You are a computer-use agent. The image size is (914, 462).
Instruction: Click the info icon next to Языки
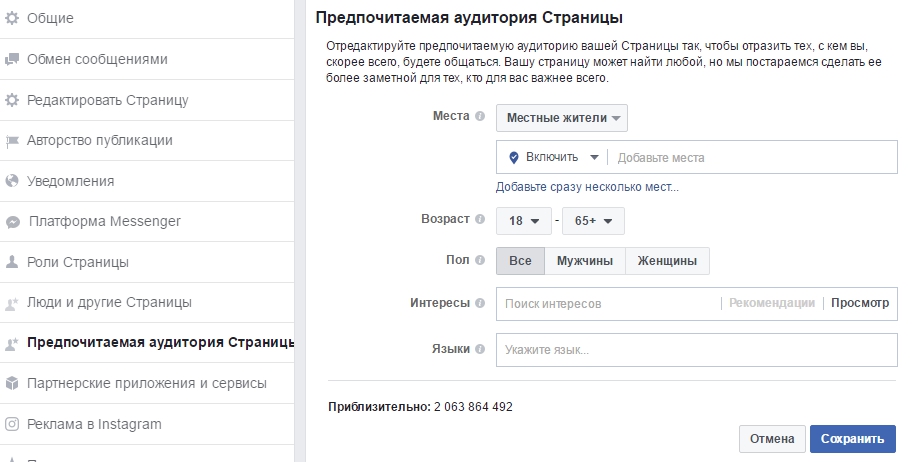pos(480,349)
